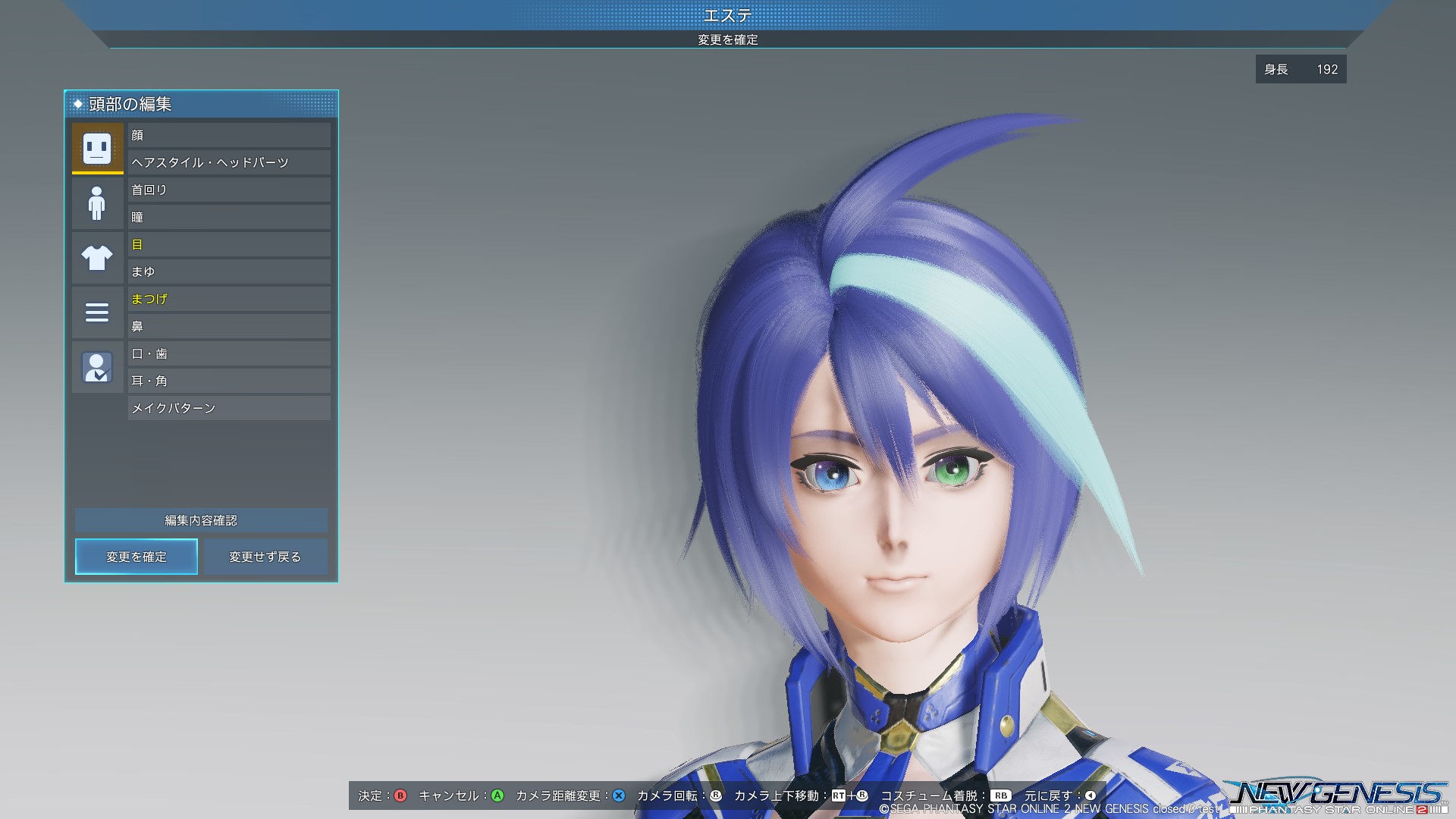Screen dimensions: 1456x819
Task: Open ヘアスタイル・ヘッドパーツ hairstyle menu item
Action: (x=229, y=162)
